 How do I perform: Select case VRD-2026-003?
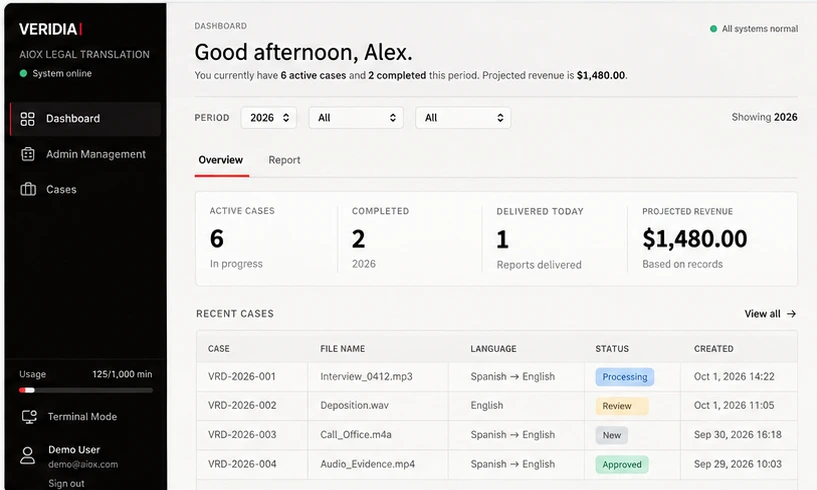pos(242,435)
